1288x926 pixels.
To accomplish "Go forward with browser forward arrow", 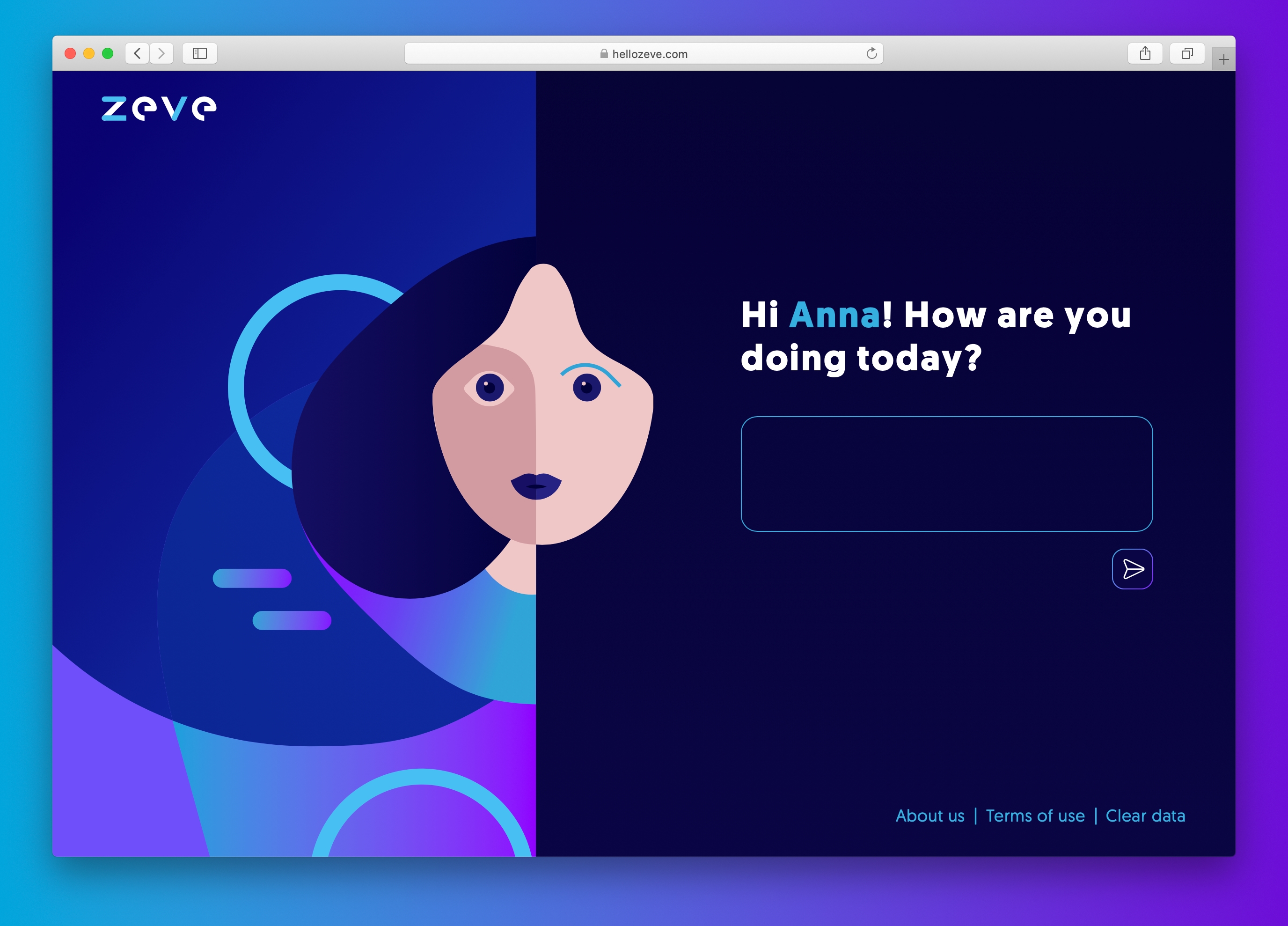I will pos(162,53).
